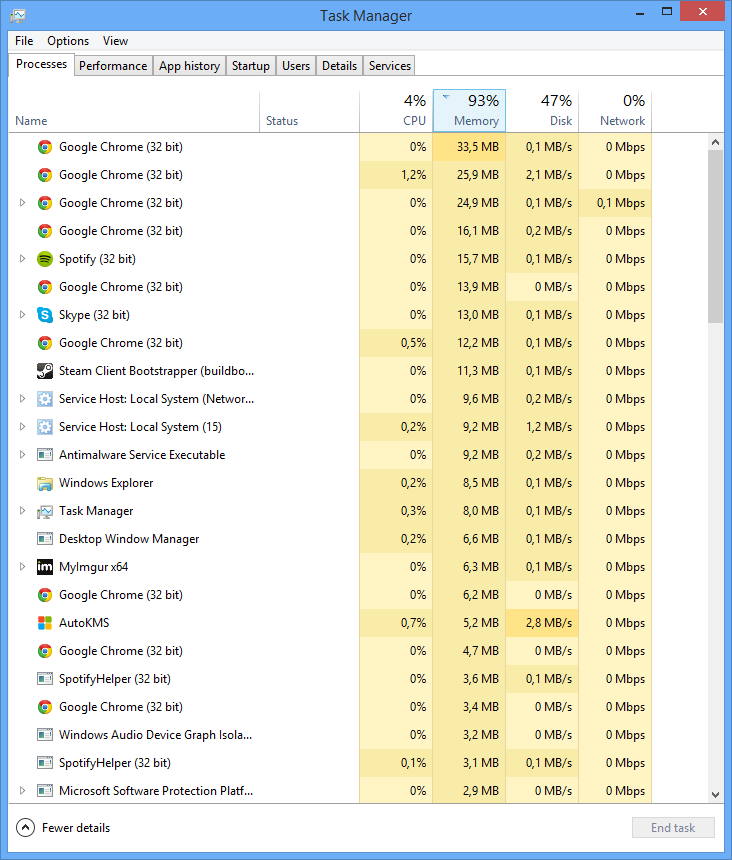Screen dimensions: 732x860
Task: Expand the Google Chrome 24,9 MB process group
Action: (x=22, y=203)
